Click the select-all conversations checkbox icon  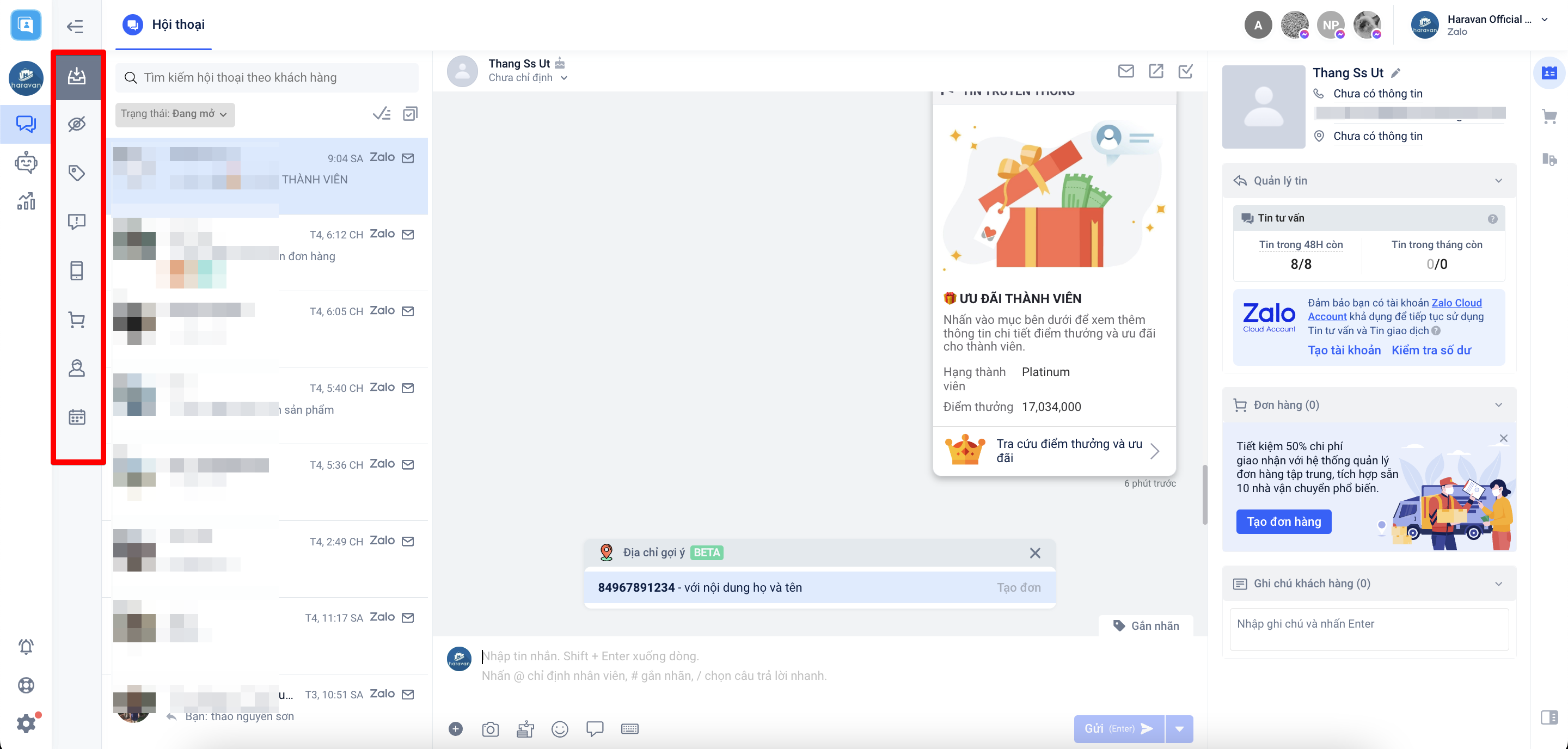pyautogui.click(x=411, y=114)
